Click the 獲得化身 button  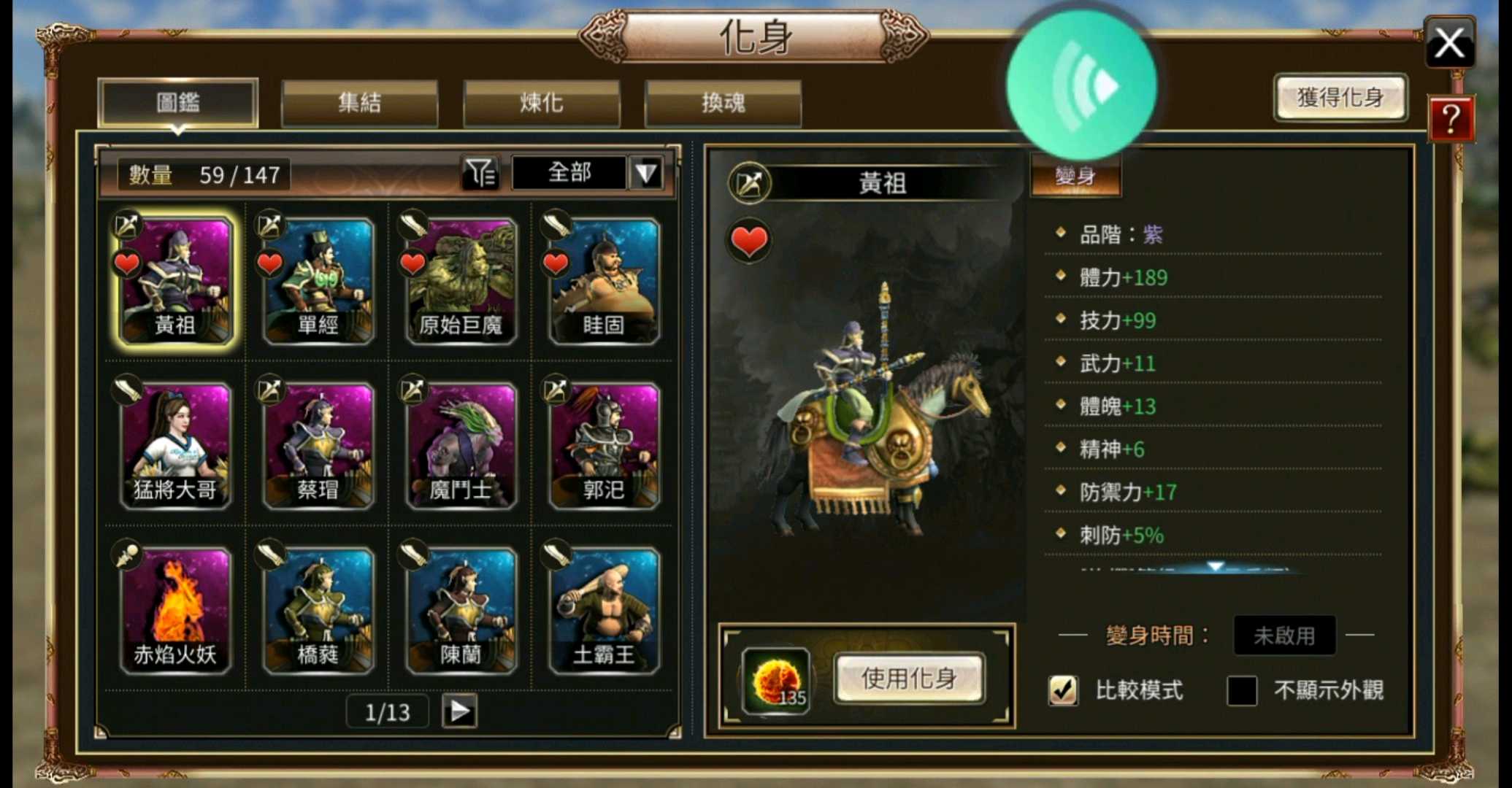tap(1340, 97)
